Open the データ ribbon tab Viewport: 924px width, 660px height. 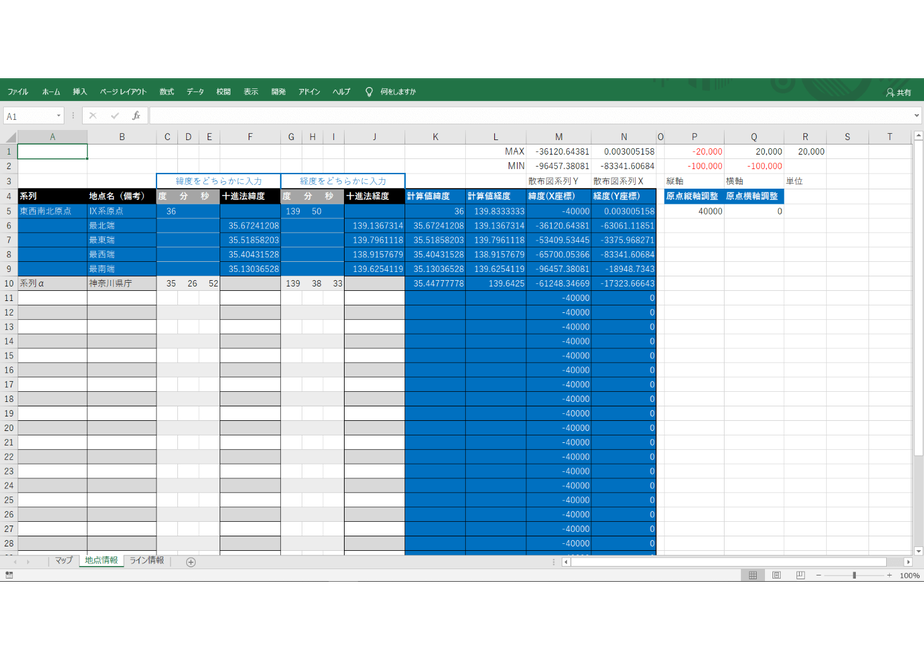click(196, 92)
